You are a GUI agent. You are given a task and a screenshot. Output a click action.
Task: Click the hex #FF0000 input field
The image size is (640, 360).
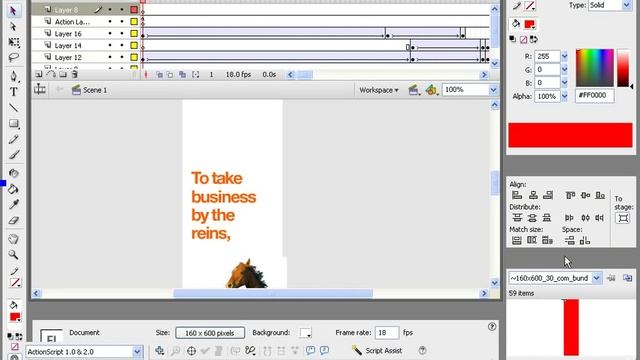pos(595,96)
